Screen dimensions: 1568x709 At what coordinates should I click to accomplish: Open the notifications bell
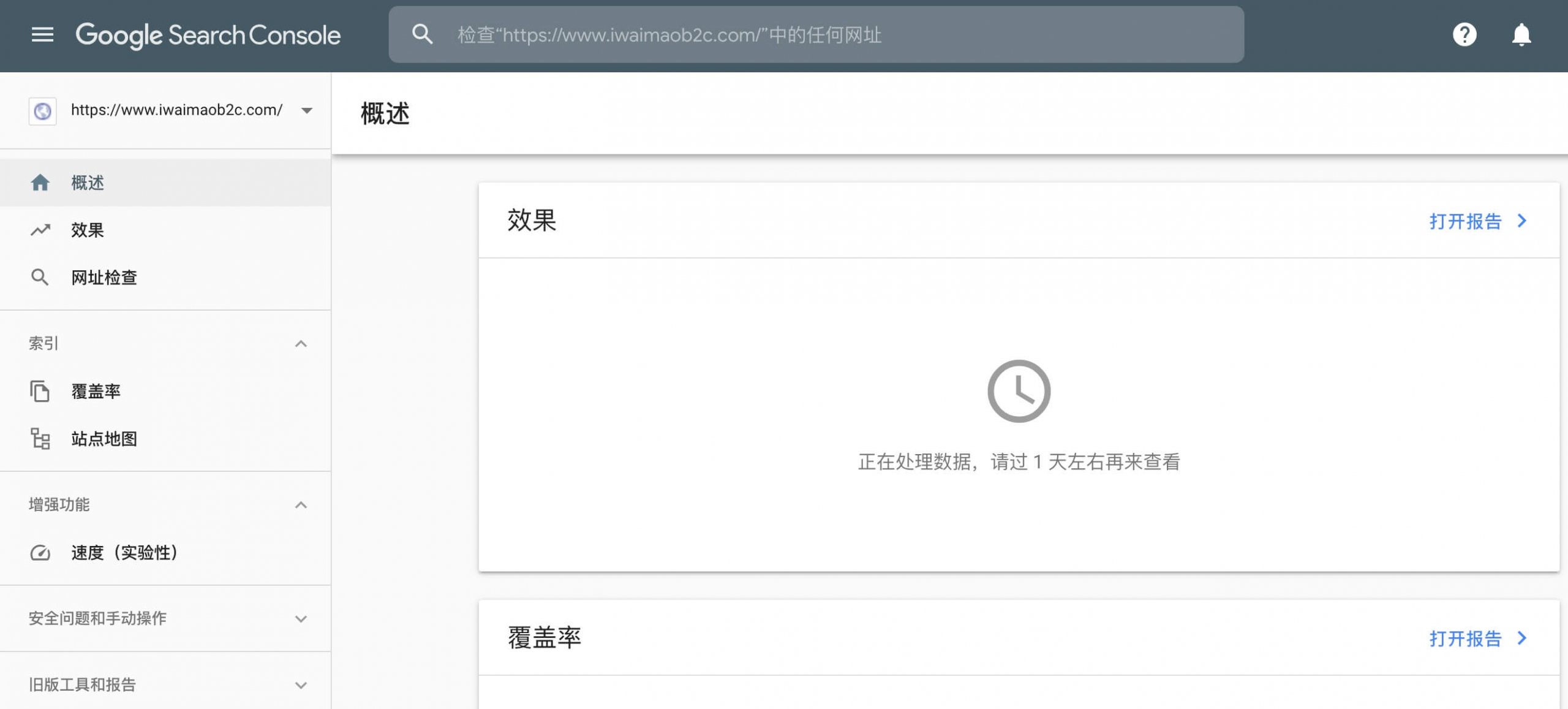(1521, 35)
